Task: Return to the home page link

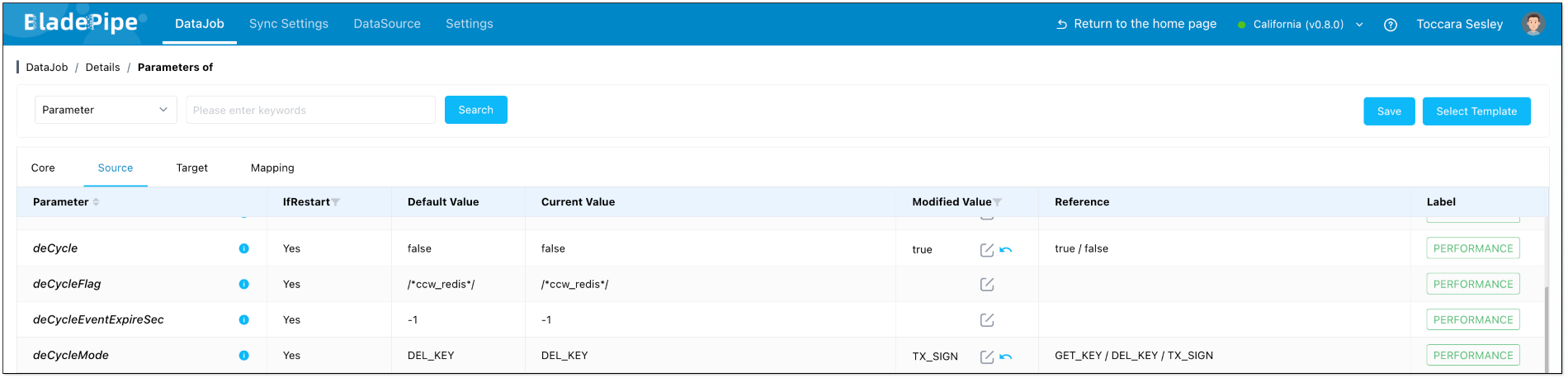Action: point(1136,24)
